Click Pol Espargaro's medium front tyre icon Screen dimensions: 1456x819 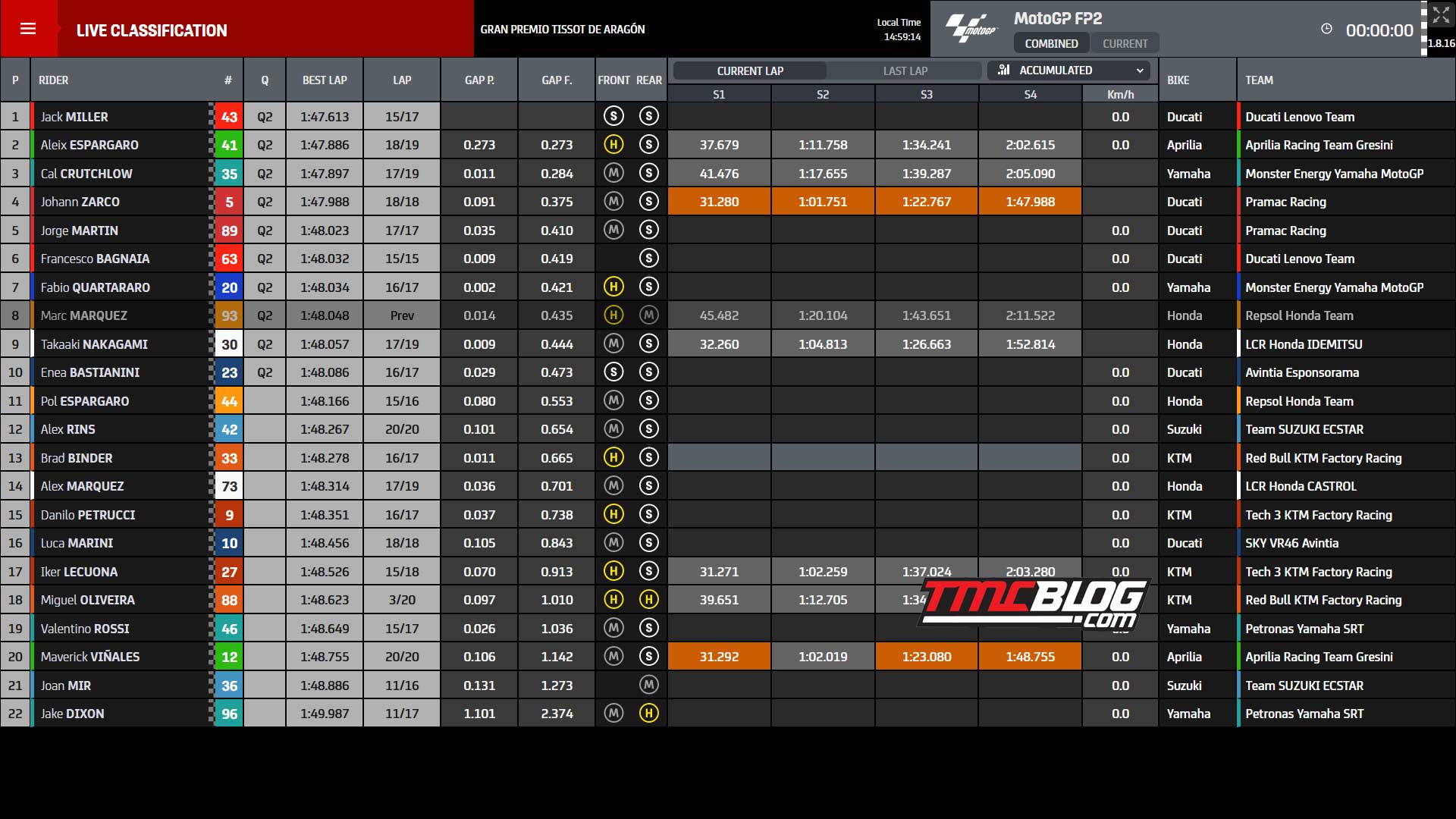click(613, 400)
